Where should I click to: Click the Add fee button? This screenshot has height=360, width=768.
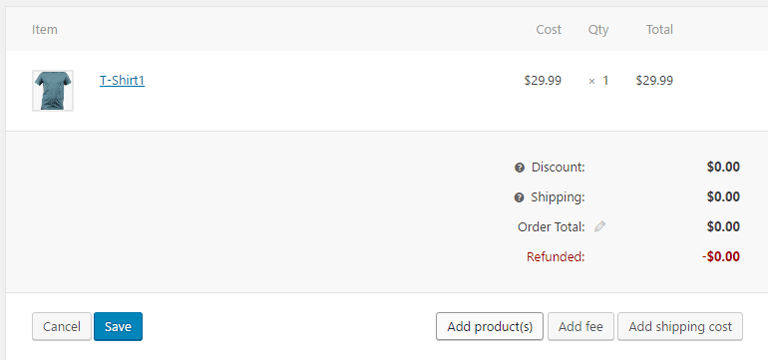point(580,326)
